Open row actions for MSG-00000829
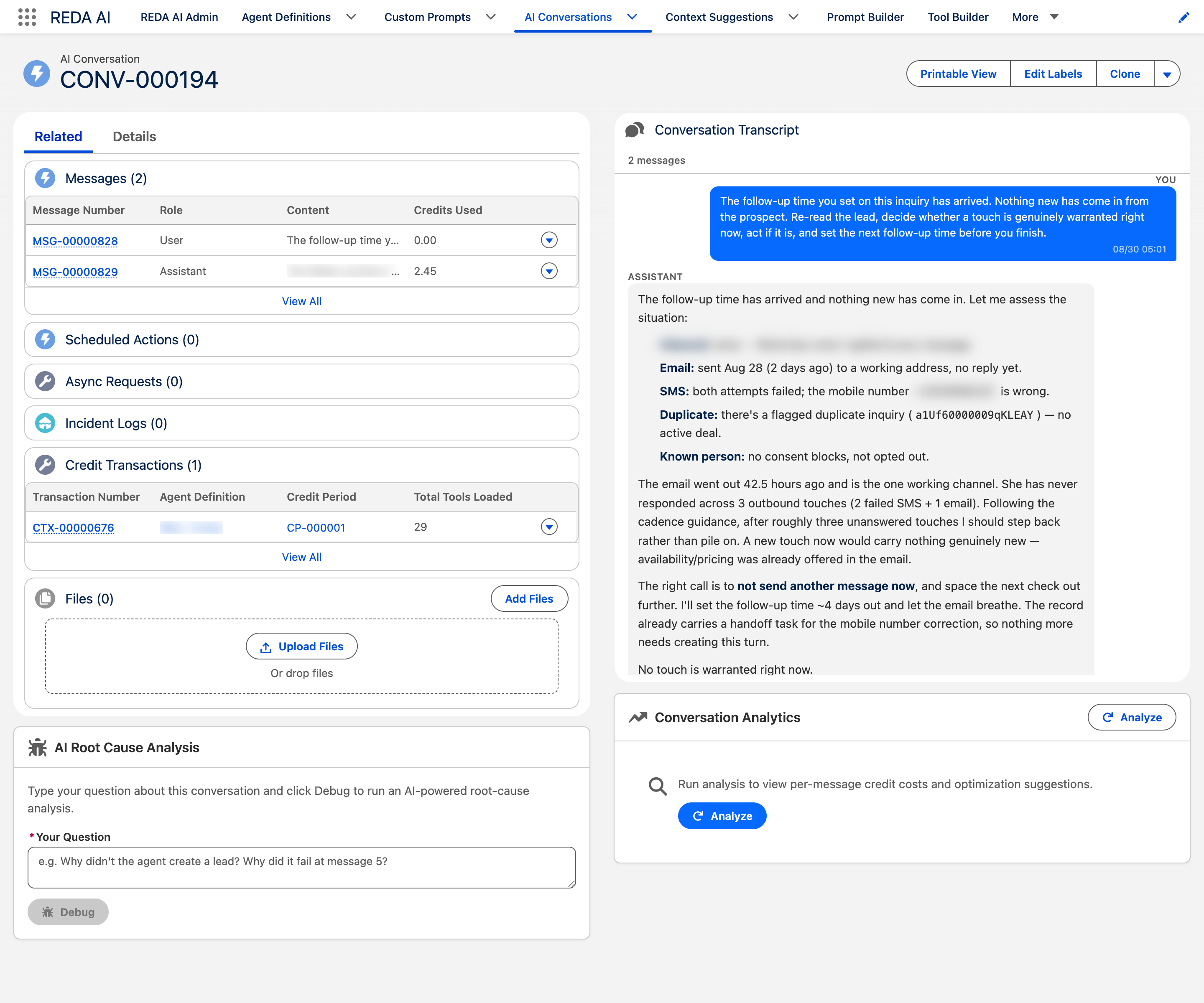 [549, 271]
